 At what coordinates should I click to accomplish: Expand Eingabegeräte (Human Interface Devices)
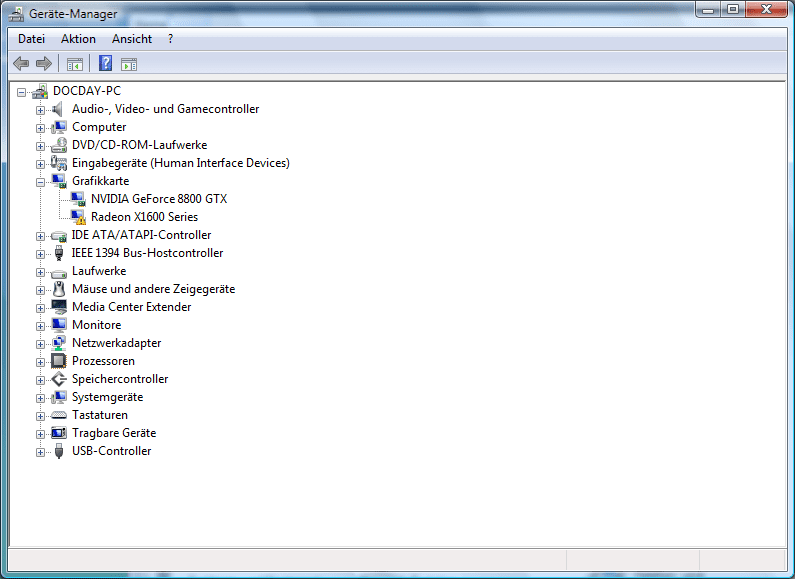40,164
